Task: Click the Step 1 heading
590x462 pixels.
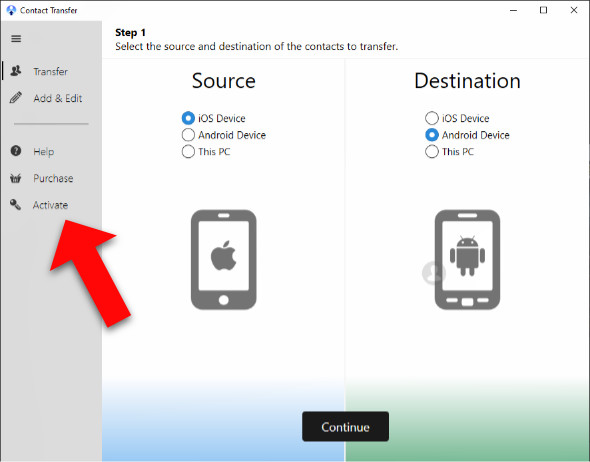Action: click(x=130, y=32)
